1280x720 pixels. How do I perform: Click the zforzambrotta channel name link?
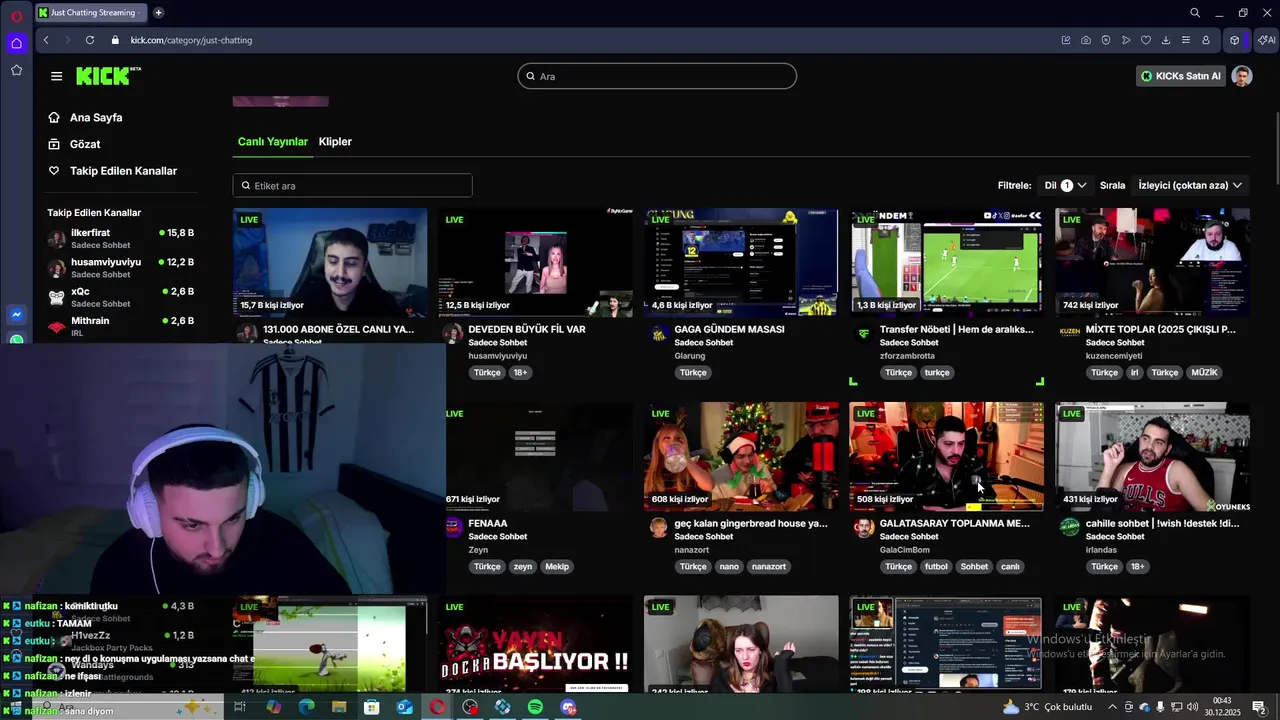point(907,356)
